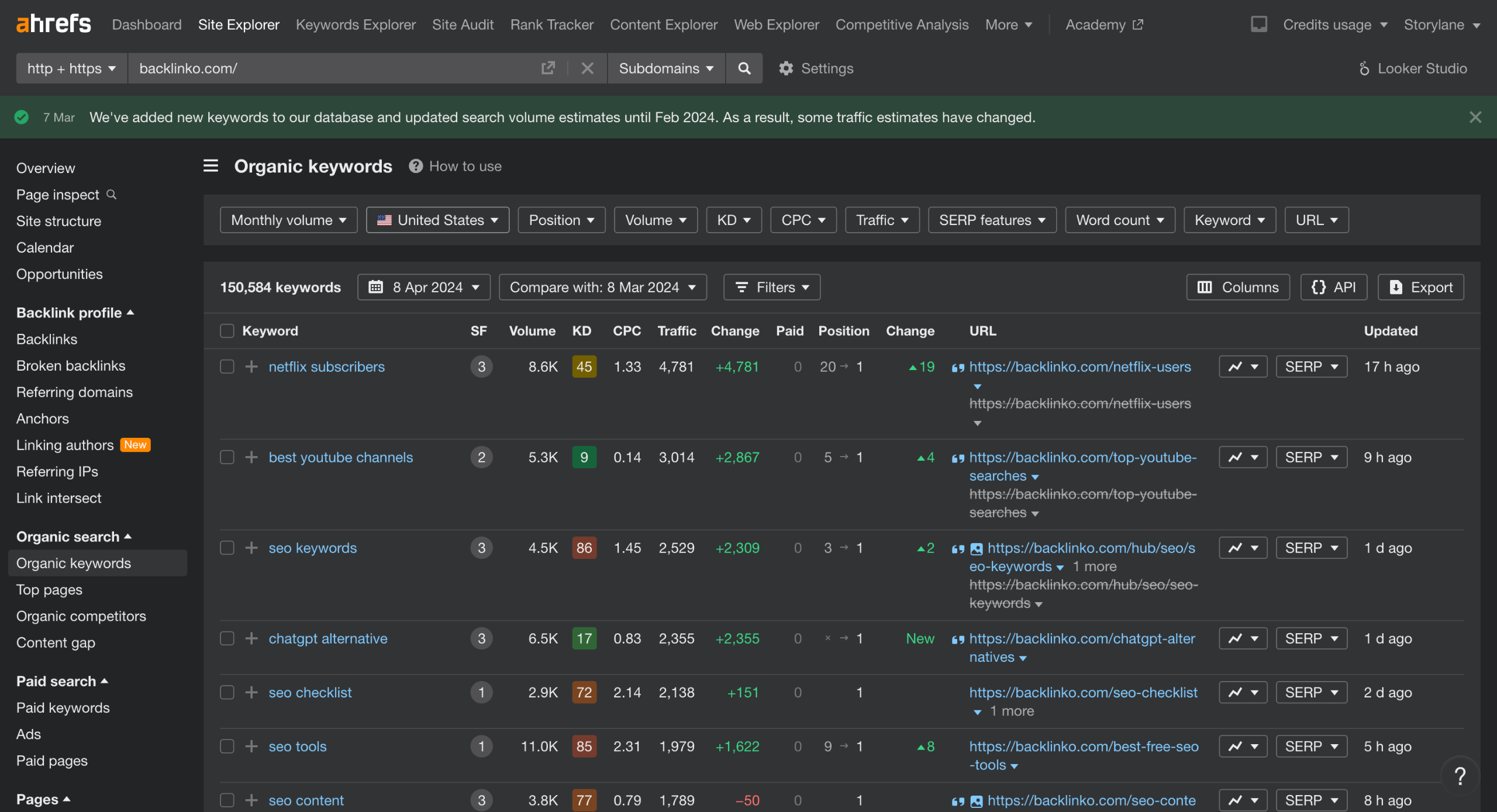Check the netflix subscribers row checkbox
This screenshot has height=812, width=1497.
[x=227, y=367]
